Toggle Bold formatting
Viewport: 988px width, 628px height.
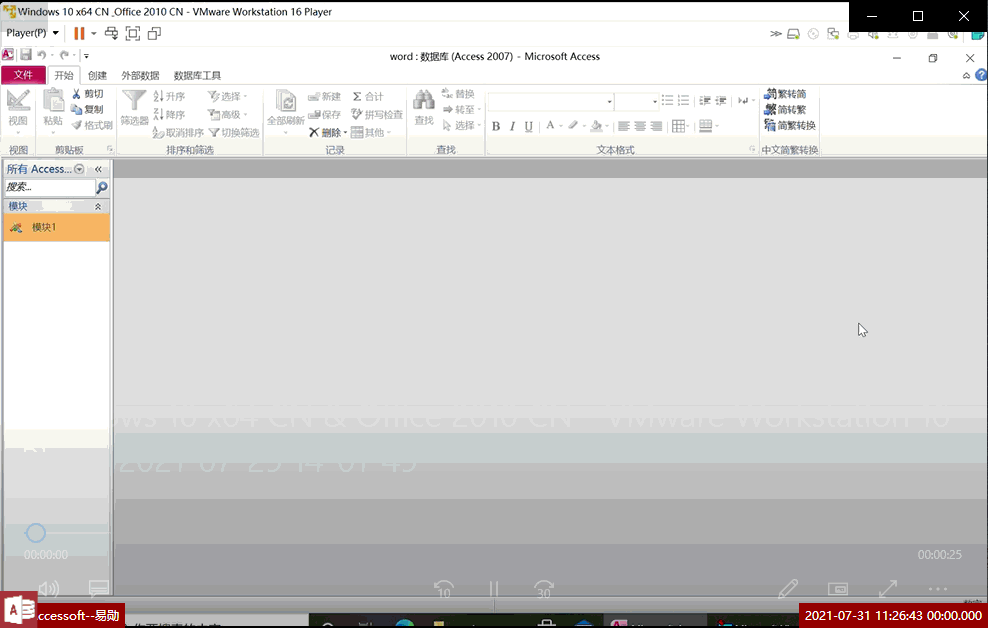496,126
